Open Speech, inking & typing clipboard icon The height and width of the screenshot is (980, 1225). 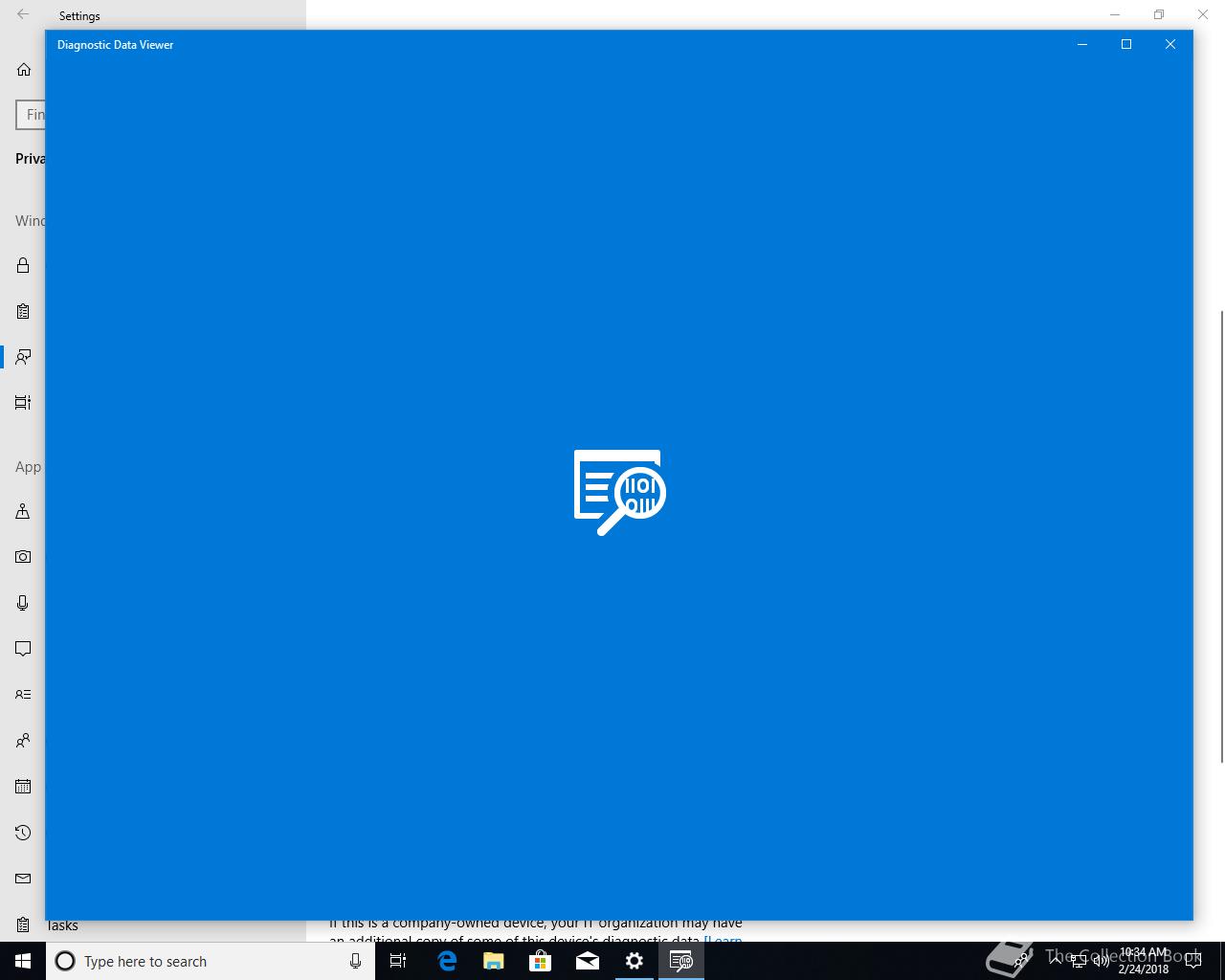23,311
